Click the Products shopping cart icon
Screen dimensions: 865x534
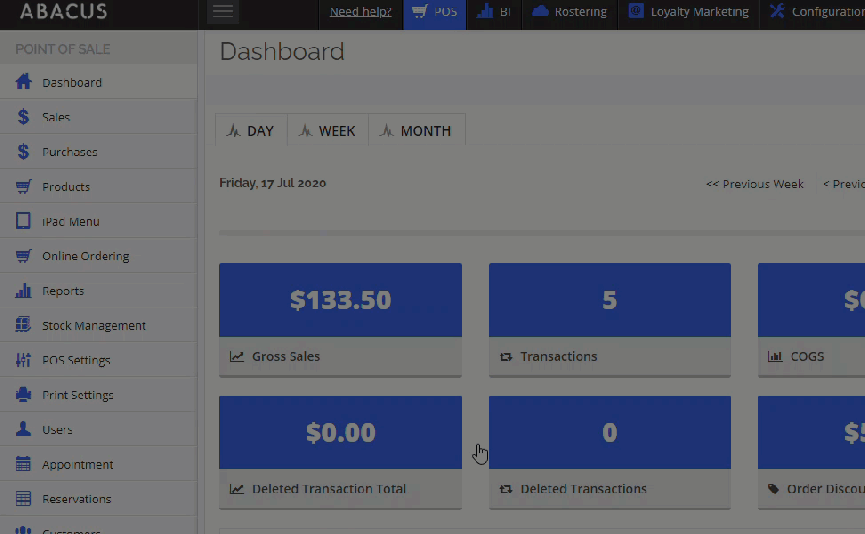[23, 187]
